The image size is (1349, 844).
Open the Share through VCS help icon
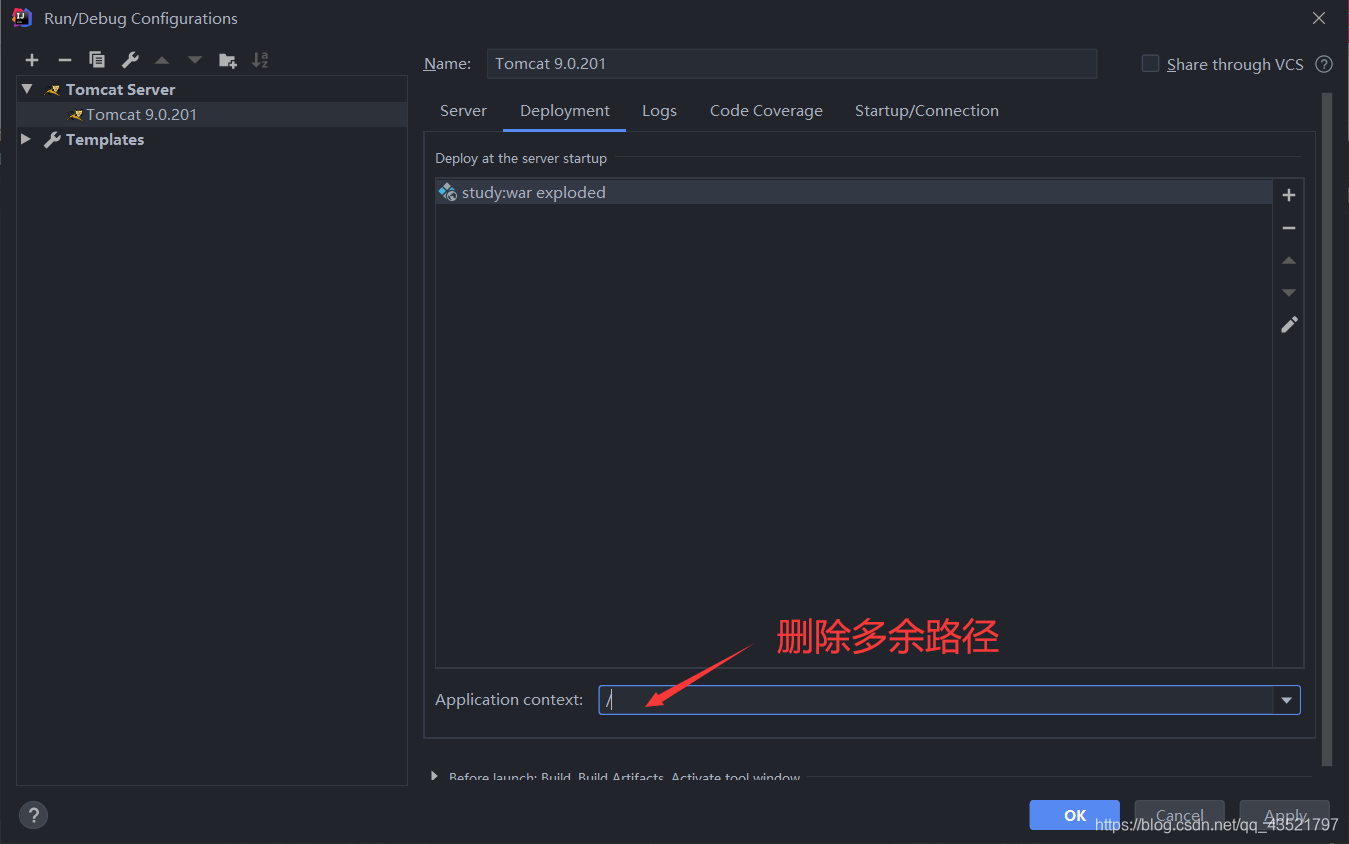tap(1324, 64)
